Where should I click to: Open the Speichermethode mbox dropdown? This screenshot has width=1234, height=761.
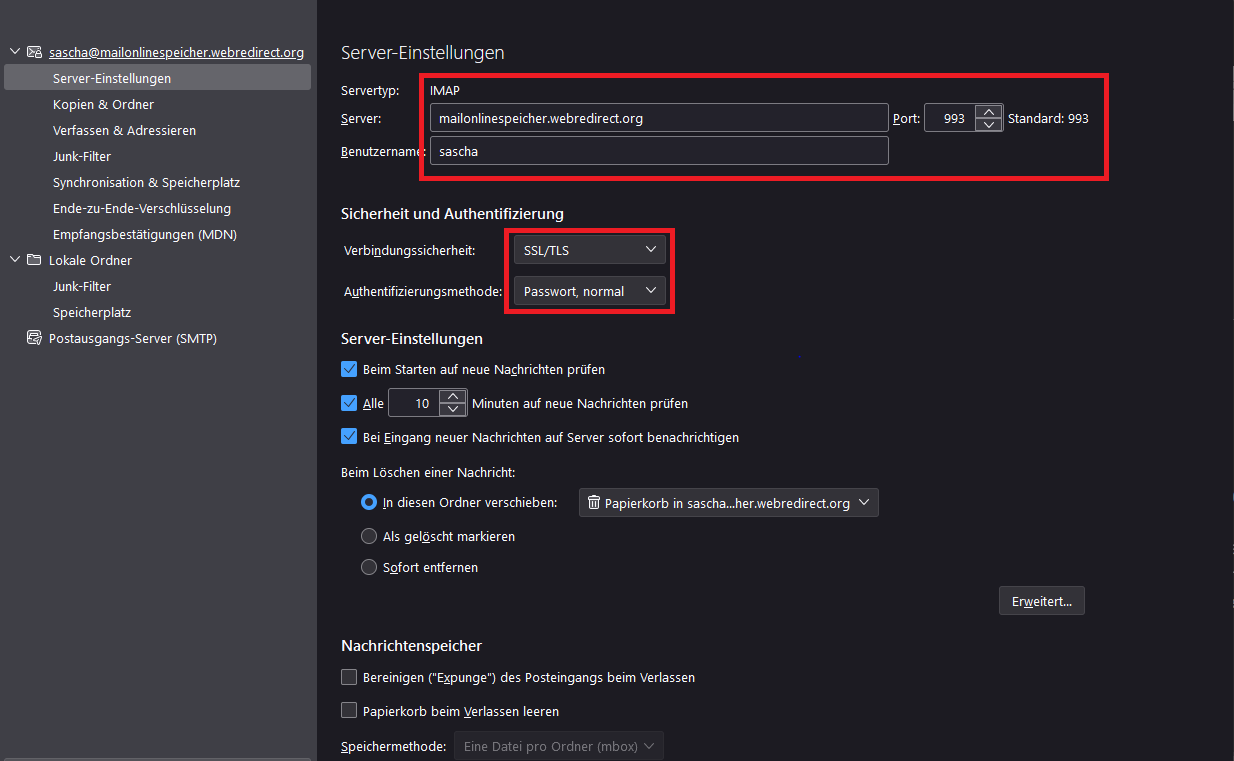pos(558,746)
